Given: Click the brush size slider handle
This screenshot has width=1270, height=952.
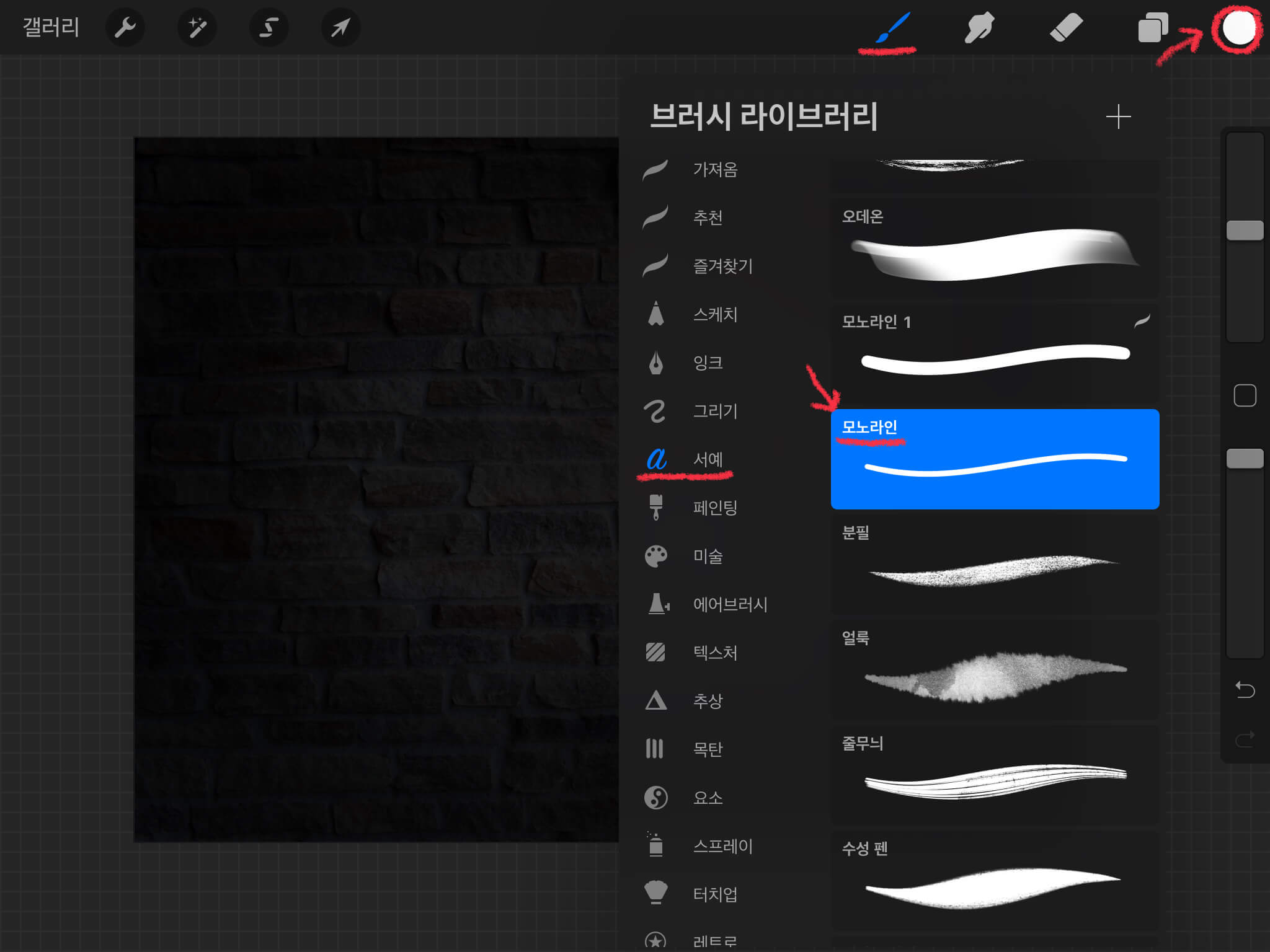Looking at the screenshot, I should pos(1245,230).
